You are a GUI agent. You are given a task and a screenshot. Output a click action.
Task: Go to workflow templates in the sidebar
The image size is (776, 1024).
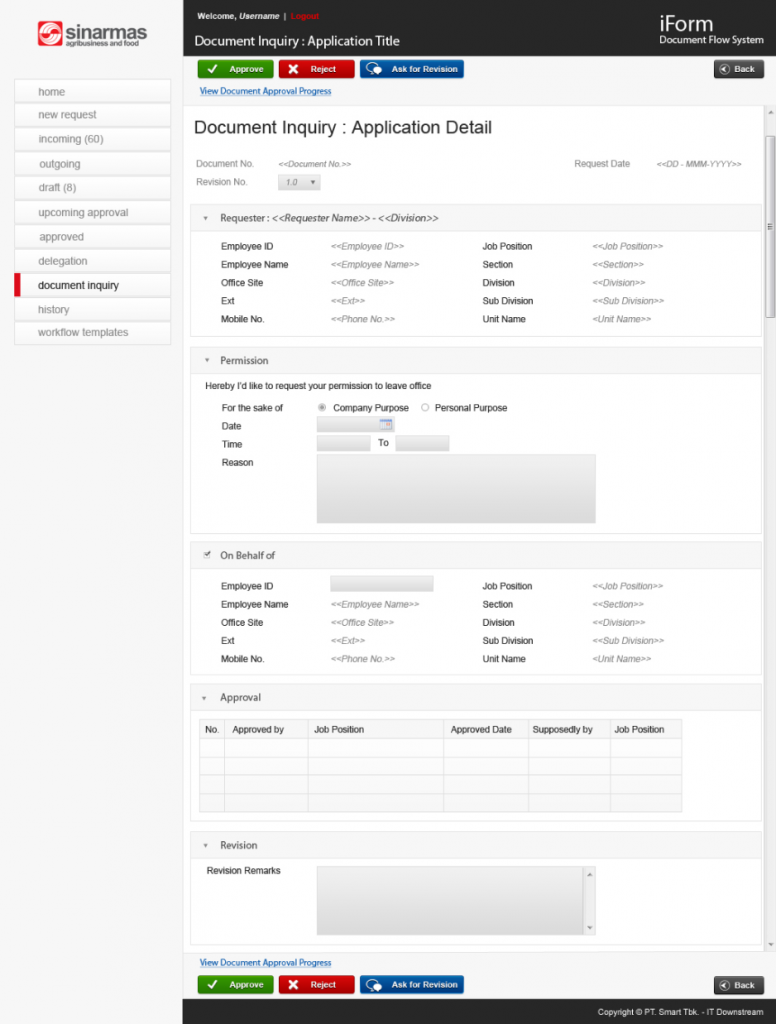tap(83, 332)
